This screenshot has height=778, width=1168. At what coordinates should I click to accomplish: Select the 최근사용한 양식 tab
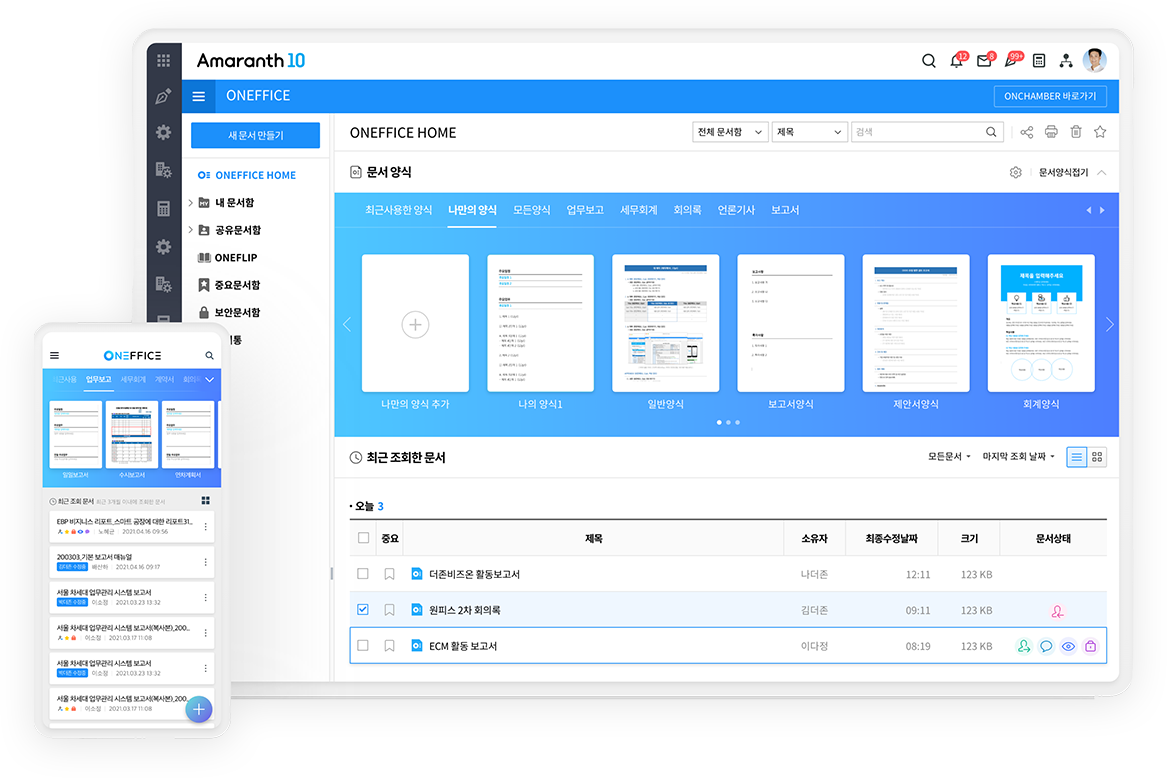399,210
